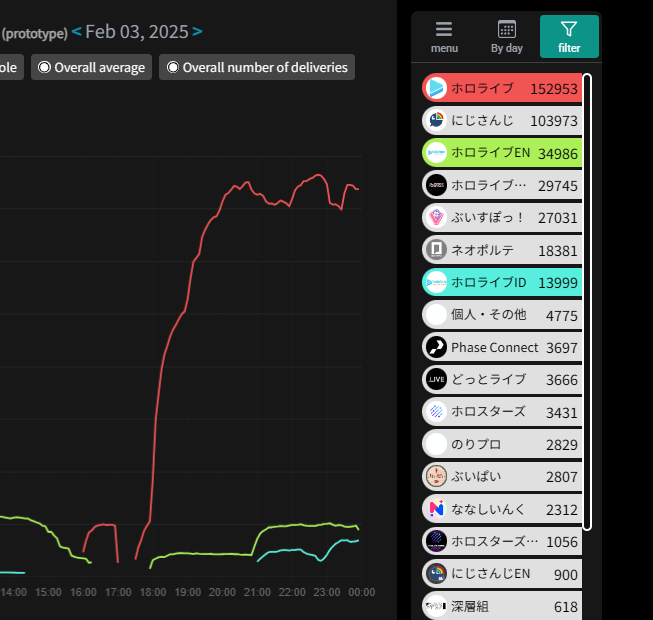Click the 3431 value in ホロスターズ row
The image size is (653, 620).
pos(562,413)
